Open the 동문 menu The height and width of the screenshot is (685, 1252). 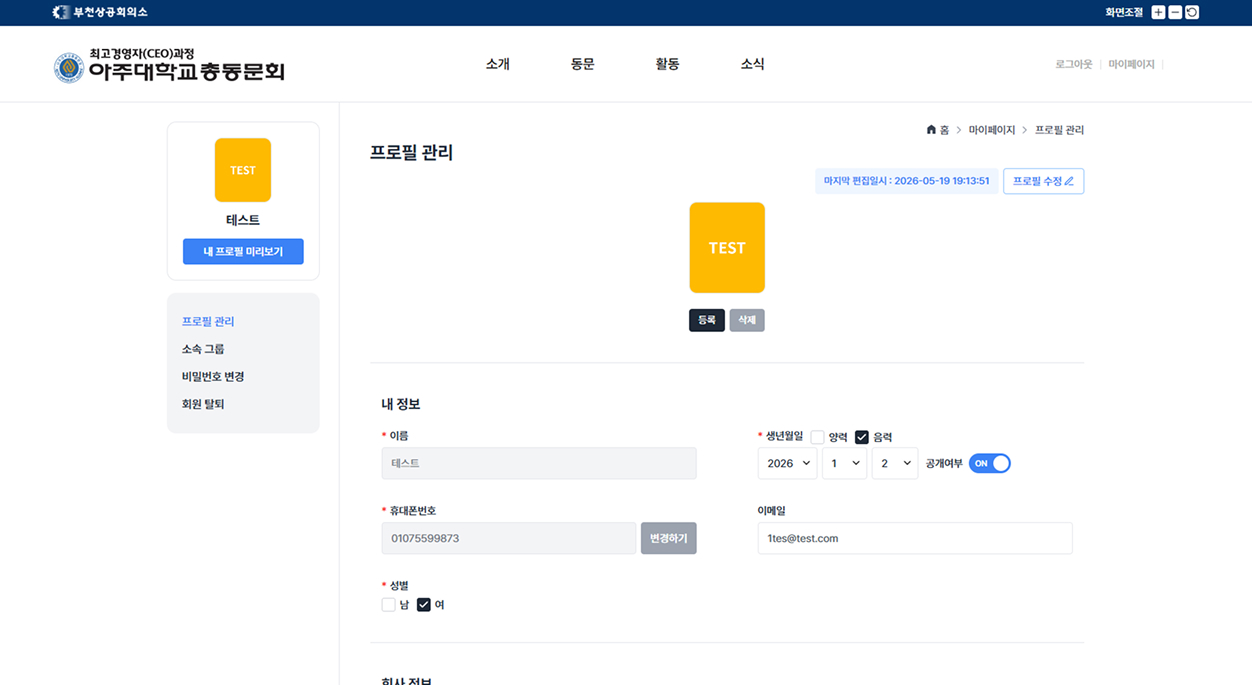(583, 64)
